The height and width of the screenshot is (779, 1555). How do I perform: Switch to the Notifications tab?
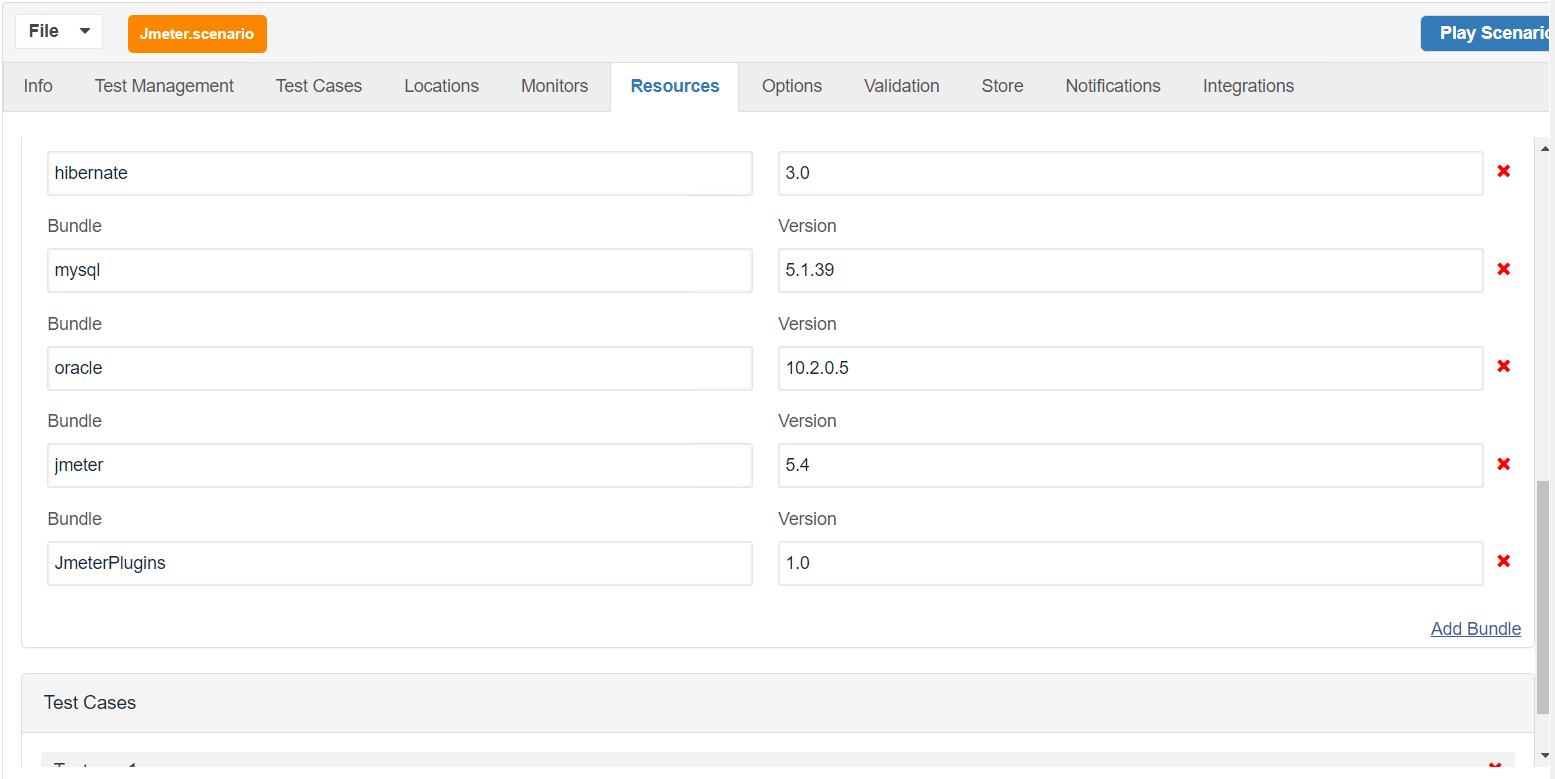pyautogui.click(x=1113, y=86)
